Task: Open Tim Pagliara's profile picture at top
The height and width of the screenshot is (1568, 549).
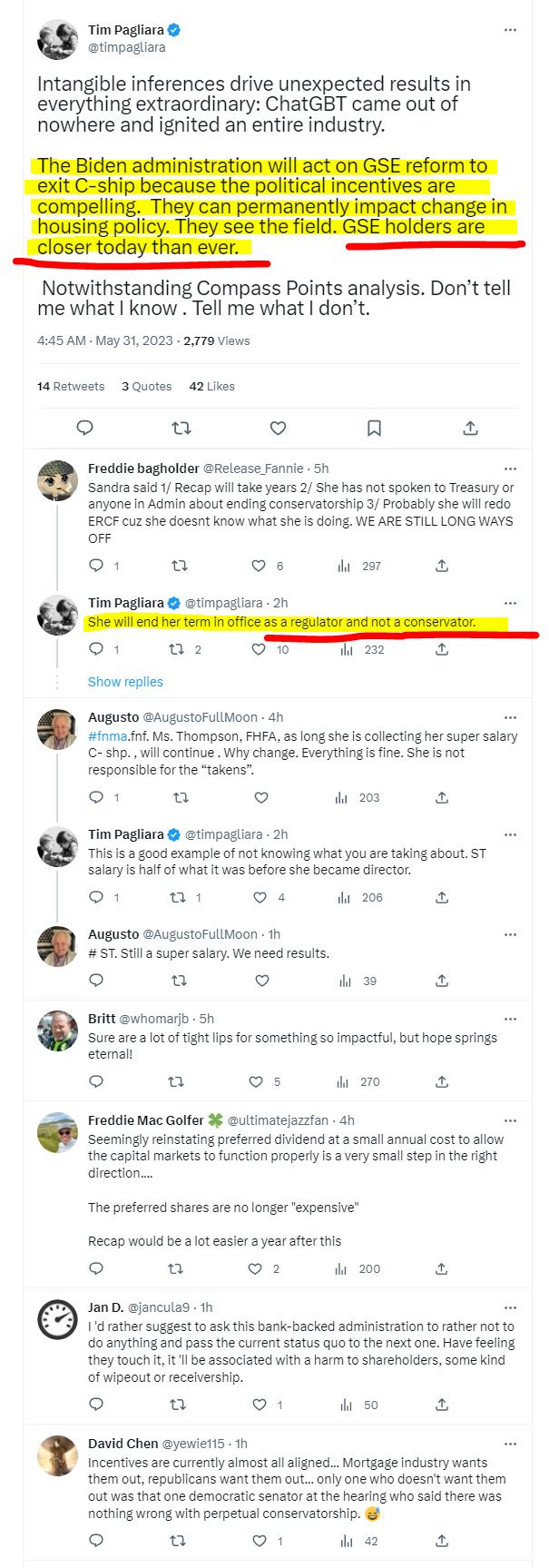Action: pos(56,38)
